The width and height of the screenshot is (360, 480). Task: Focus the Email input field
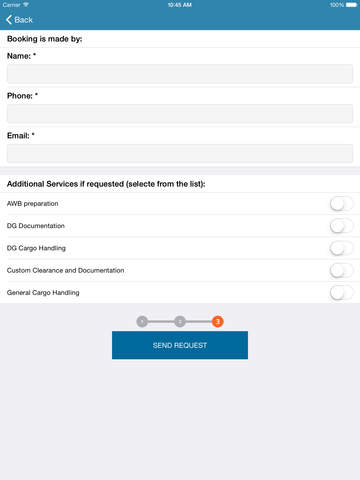click(x=180, y=153)
